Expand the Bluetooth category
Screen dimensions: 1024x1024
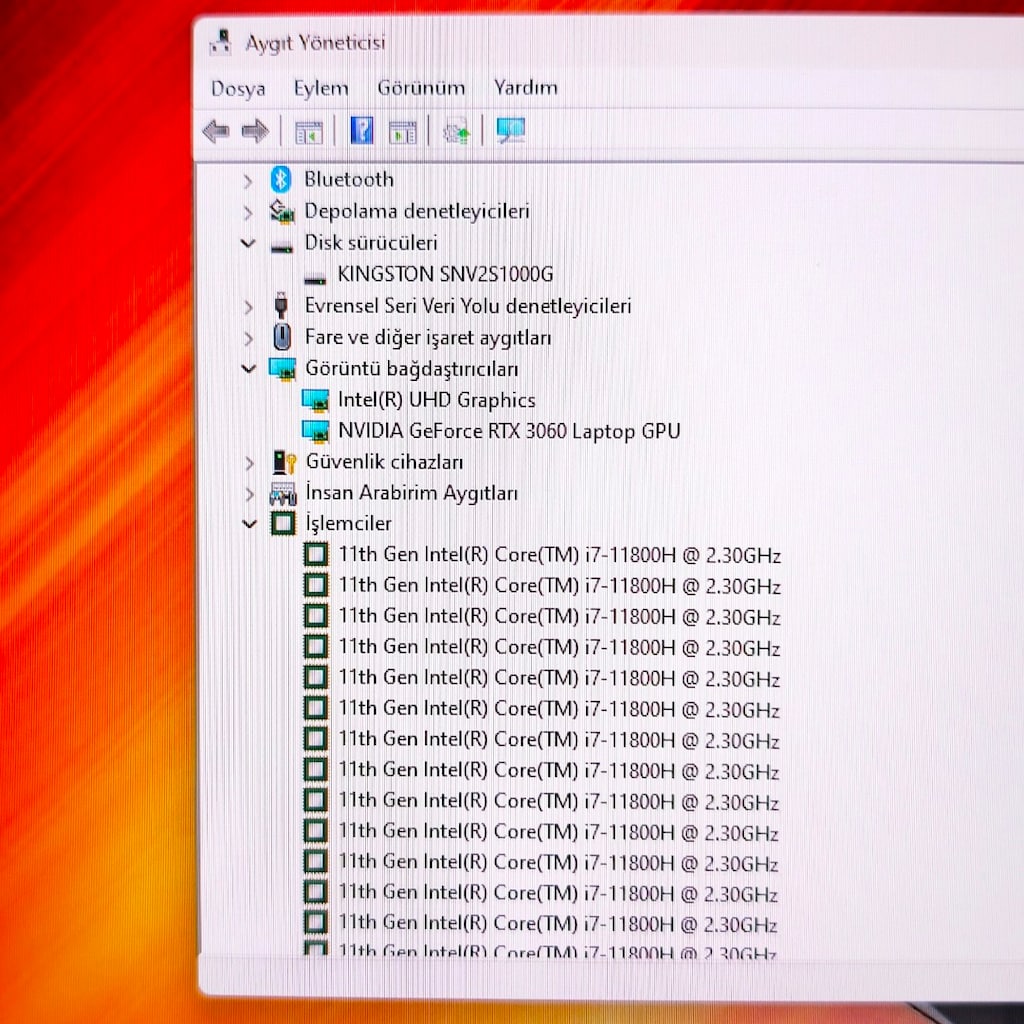pyautogui.click(x=248, y=180)
